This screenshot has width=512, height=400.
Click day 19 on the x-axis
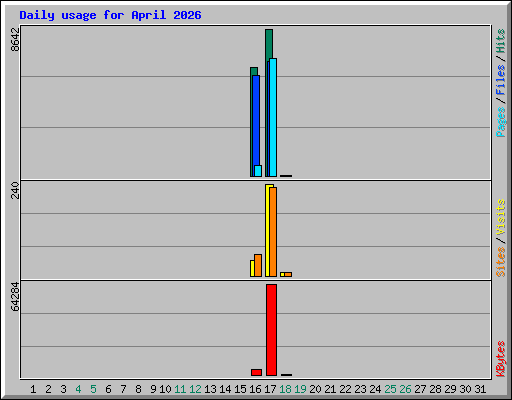click(300, 389)
